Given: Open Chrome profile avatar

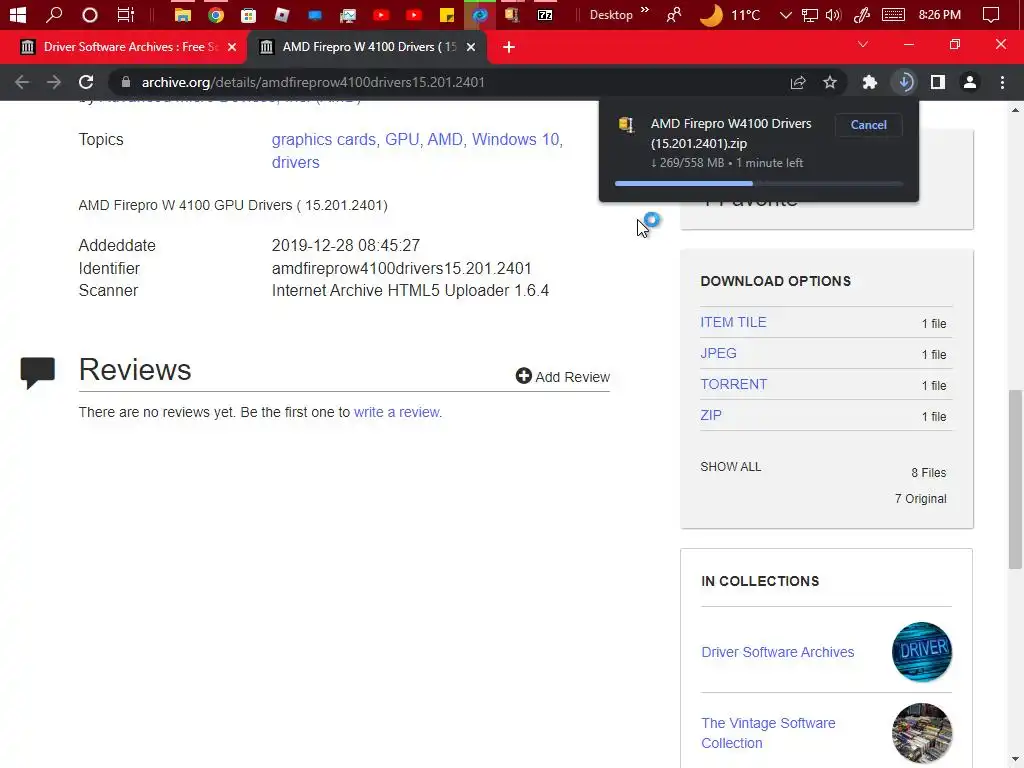Looking at the screenshot, I should coord(970,82).
